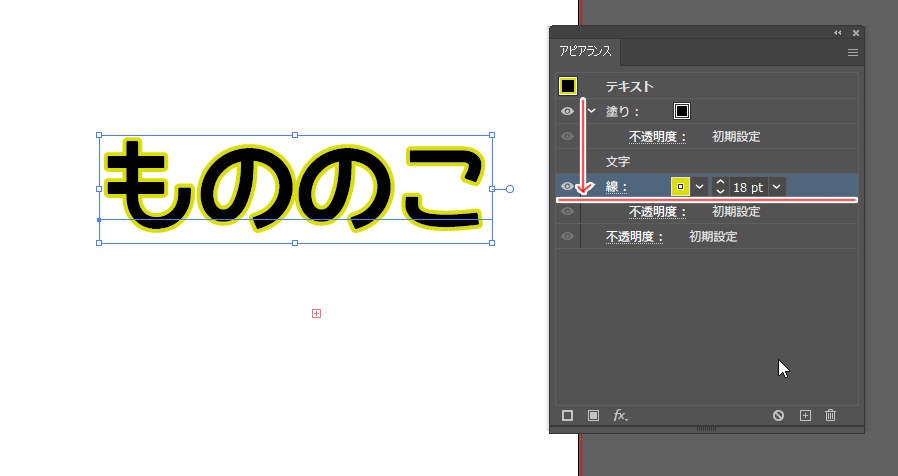The width and height of the screenshot is (898, 476).
Task: Open the Appearance panel options menu
Action: [x=853, y=52]
